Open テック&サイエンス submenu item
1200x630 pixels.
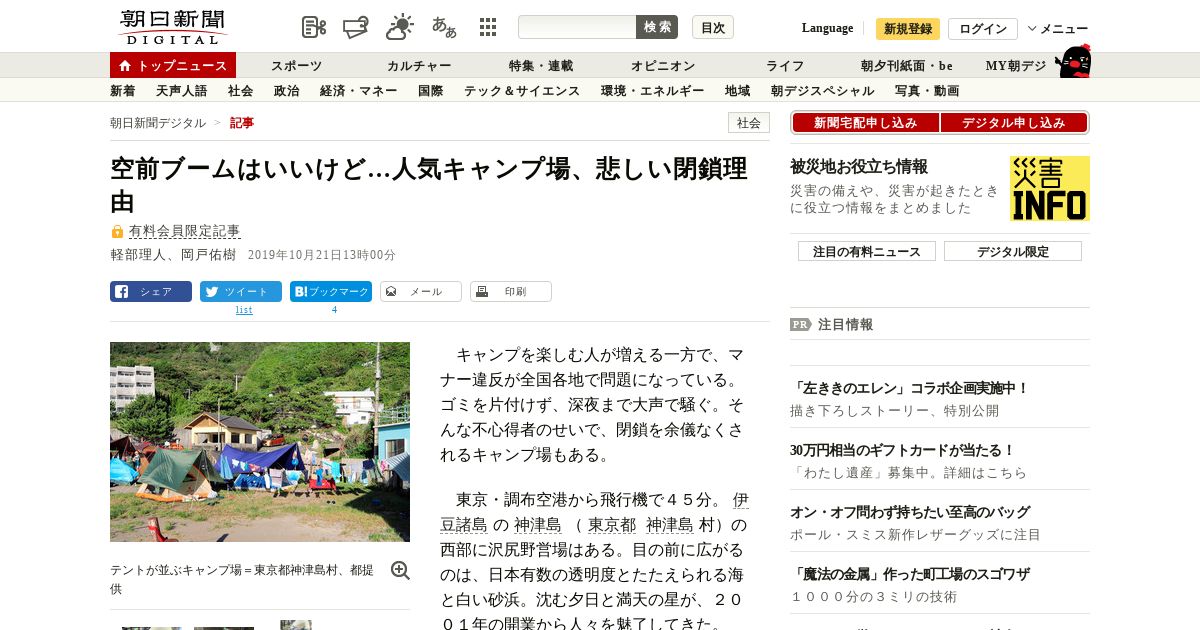click(521, 91)
